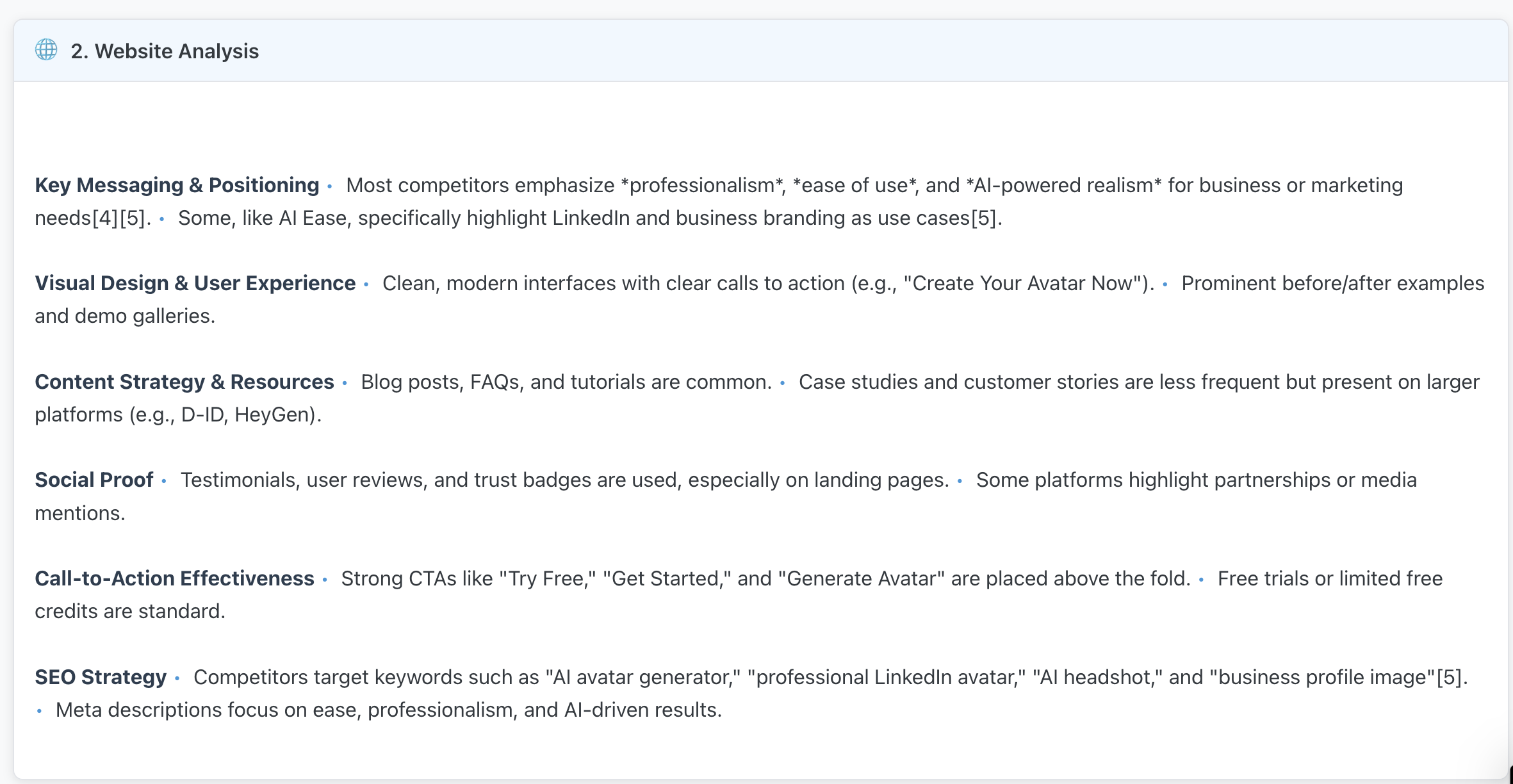Click the 'SEO Strategy' heading
This screenshot has width=1513, height=784.
[101, 677]
